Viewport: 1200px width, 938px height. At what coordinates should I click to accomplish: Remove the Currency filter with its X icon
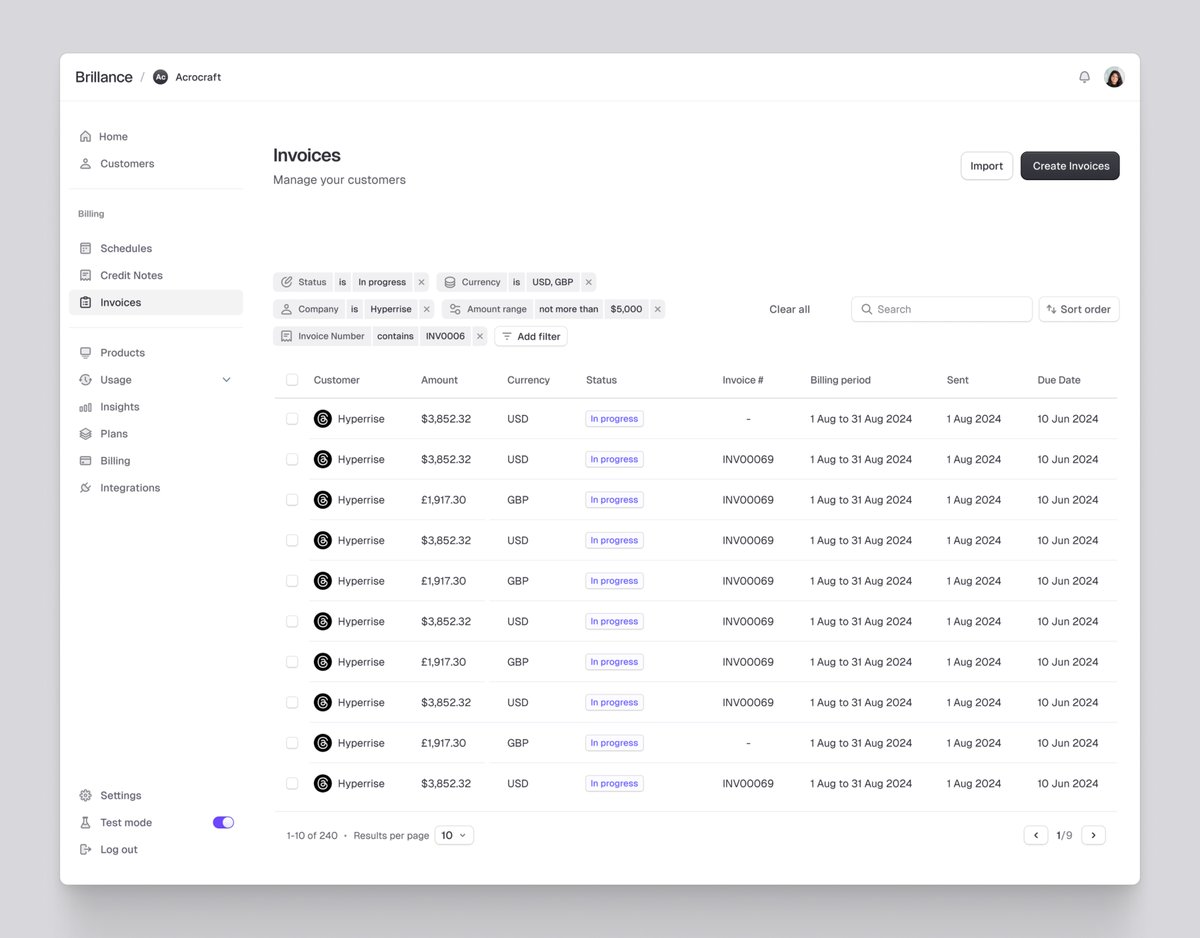pos(589,282)
